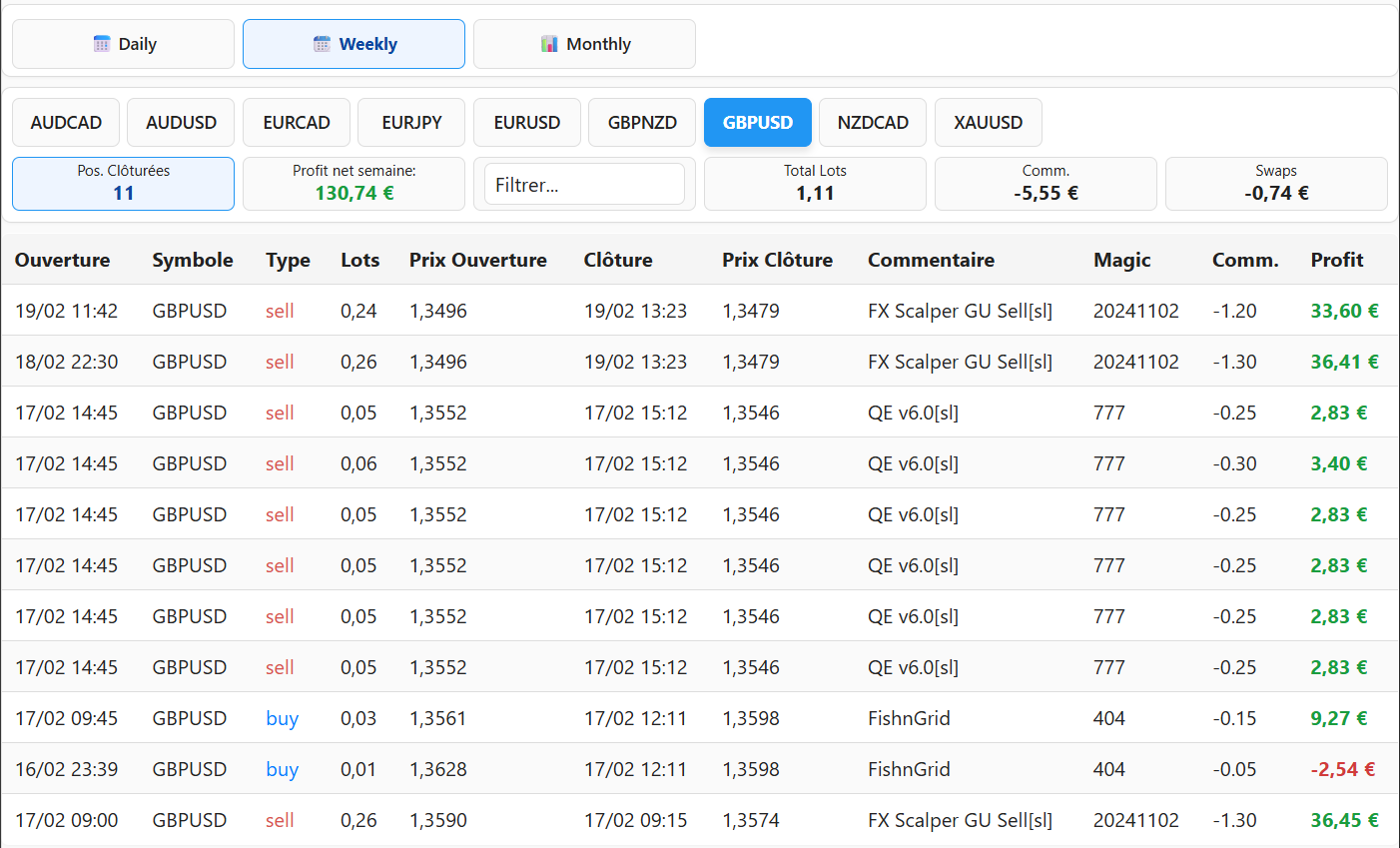Filter by NZDCAD symbol
1400x848 pixels.
[x=873, y=123]
